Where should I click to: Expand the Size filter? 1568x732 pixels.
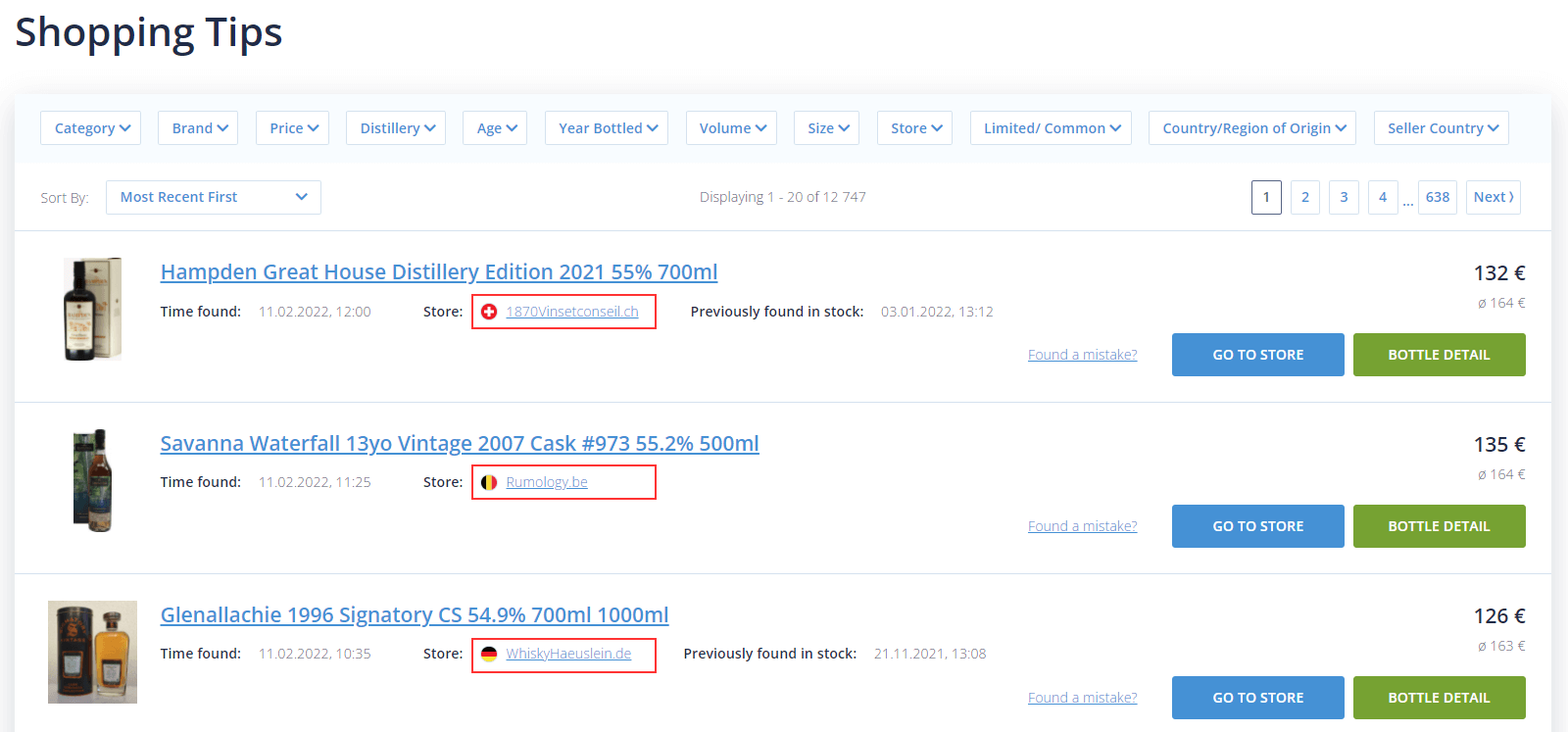tap(826, 128)
